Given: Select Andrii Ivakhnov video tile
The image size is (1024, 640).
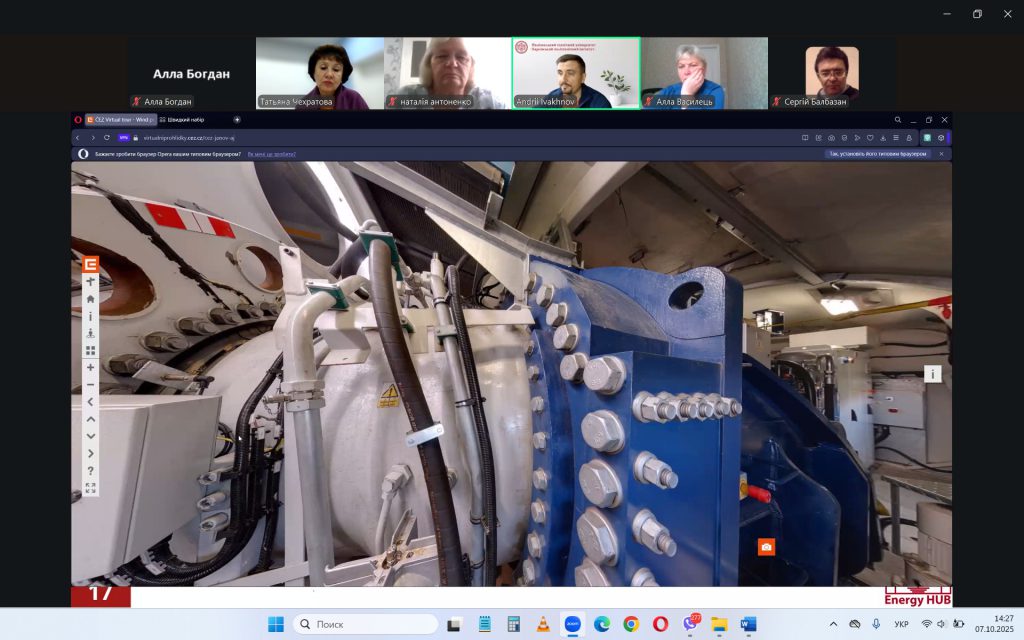Looking at the screenshot, I should pyautogui.click(x=576, y=73).
